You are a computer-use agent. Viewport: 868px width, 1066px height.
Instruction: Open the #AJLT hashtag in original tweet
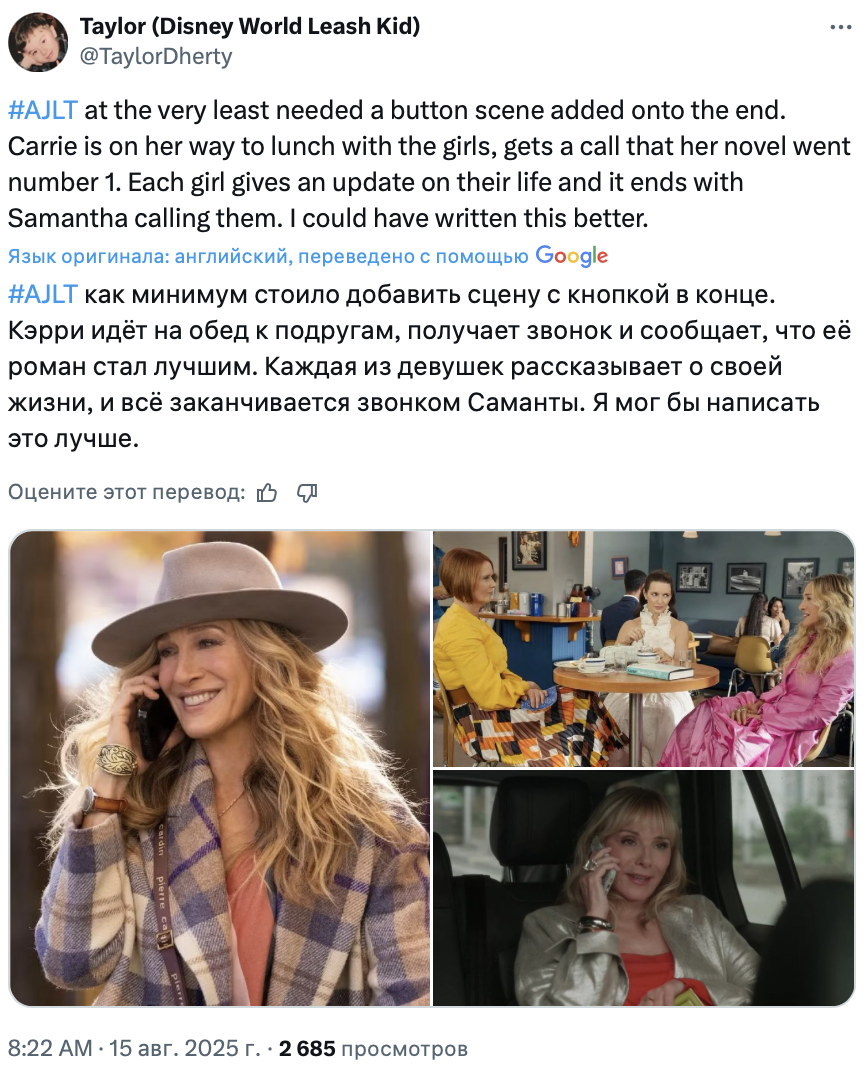(43, 110)
